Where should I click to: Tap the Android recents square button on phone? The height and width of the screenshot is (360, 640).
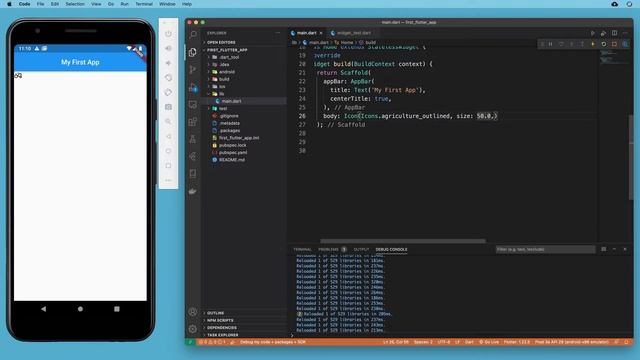[x=117, y=309]
